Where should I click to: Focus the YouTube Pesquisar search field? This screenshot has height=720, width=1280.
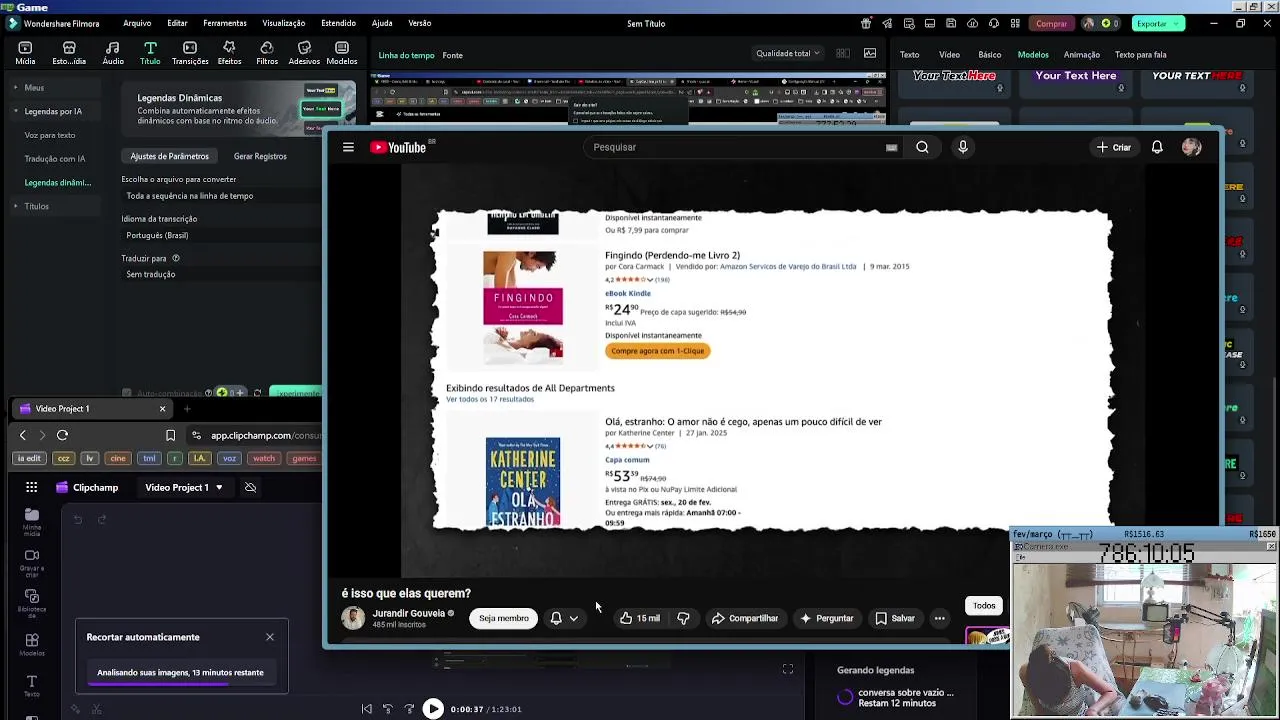tap(742, 147)
